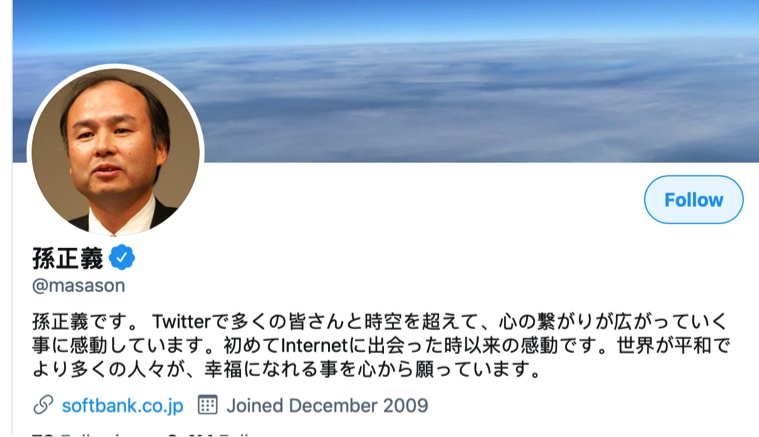Open the circular profile photo
The image size is (759, 437).
pyautogui.click(x=116, y=151)
